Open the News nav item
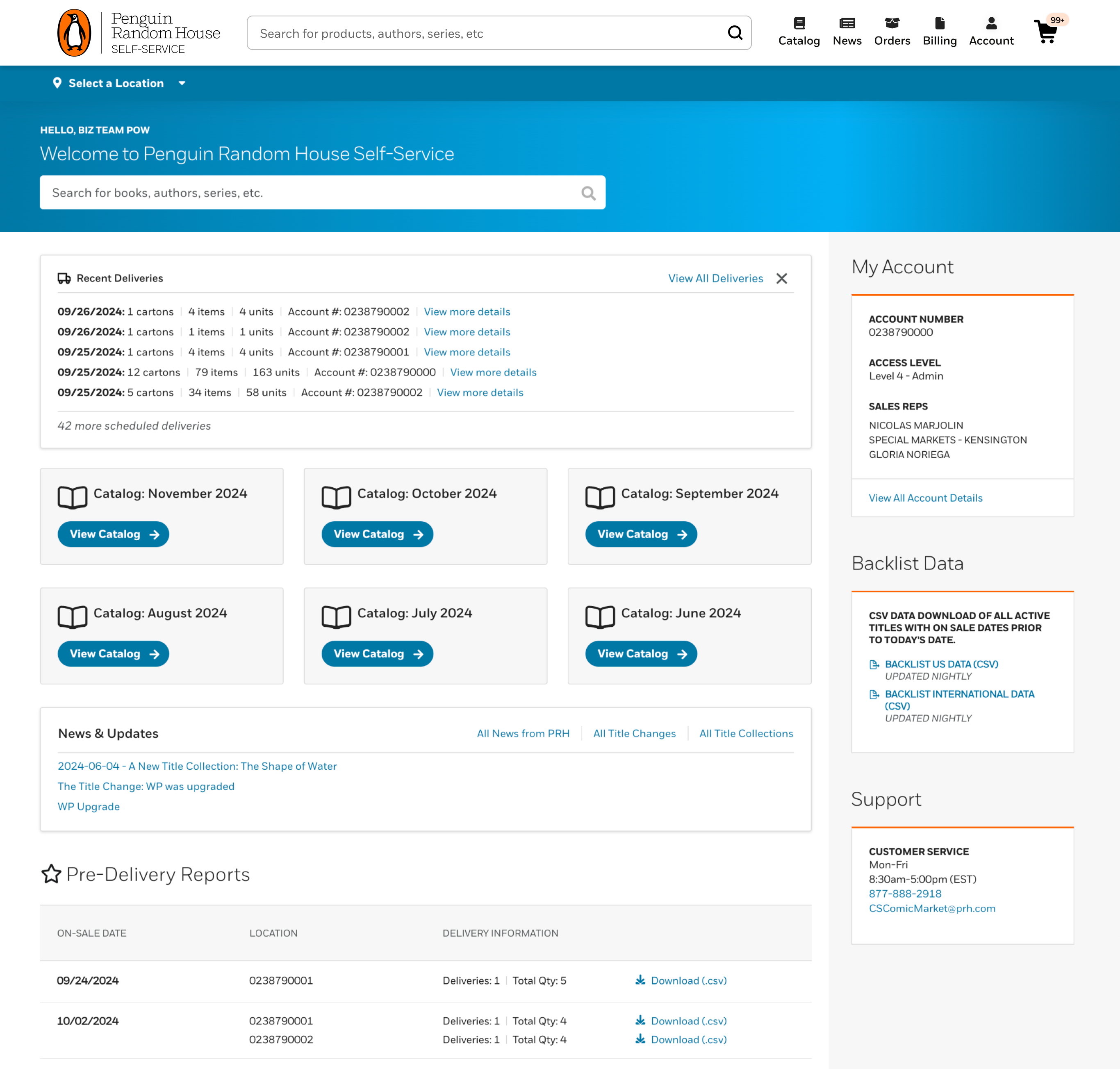 [x=847, y=32]
